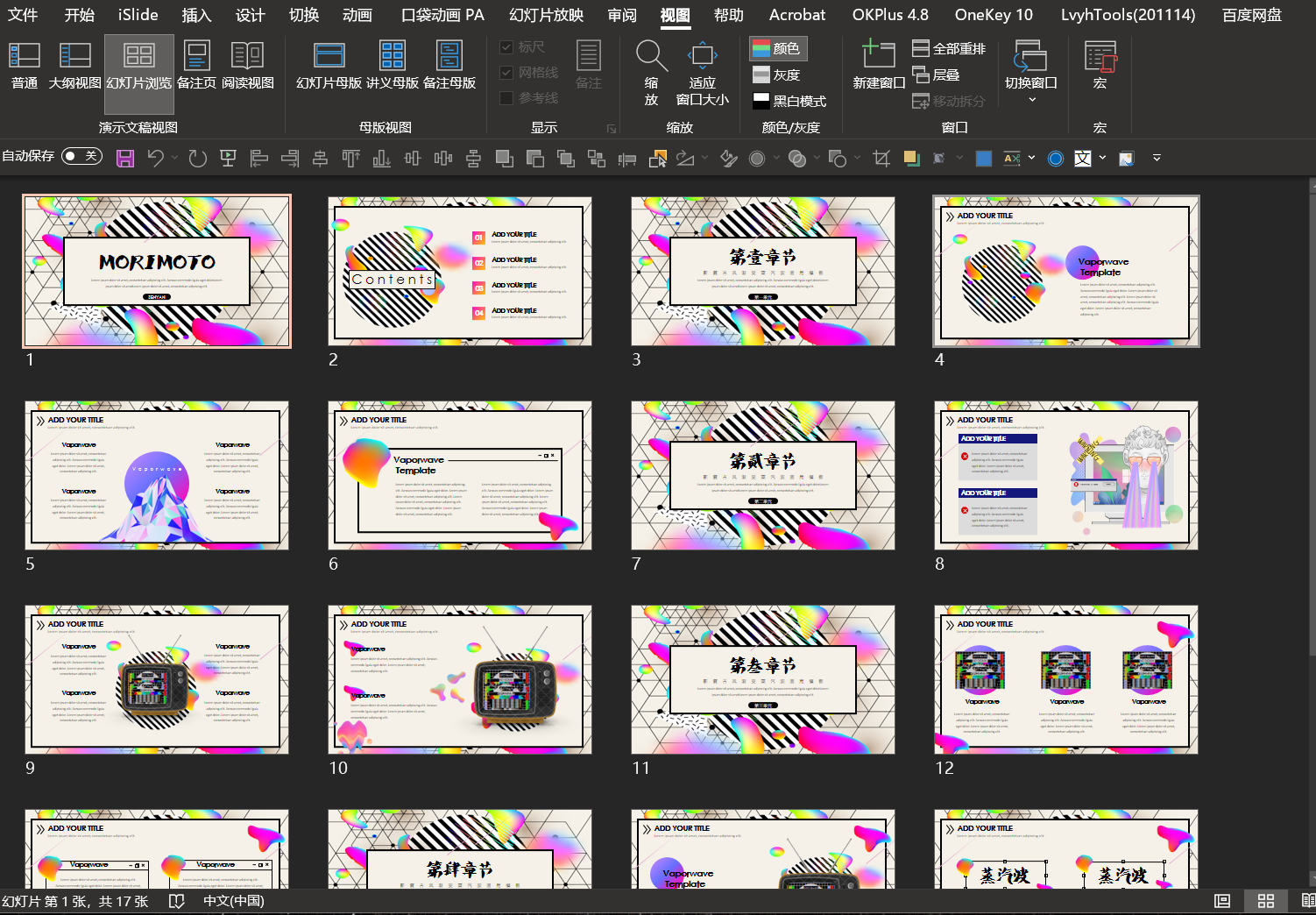Expand the customize quick access toolbar arrow
This screenshot has height=915, width=1316.
pos(1157,159)
